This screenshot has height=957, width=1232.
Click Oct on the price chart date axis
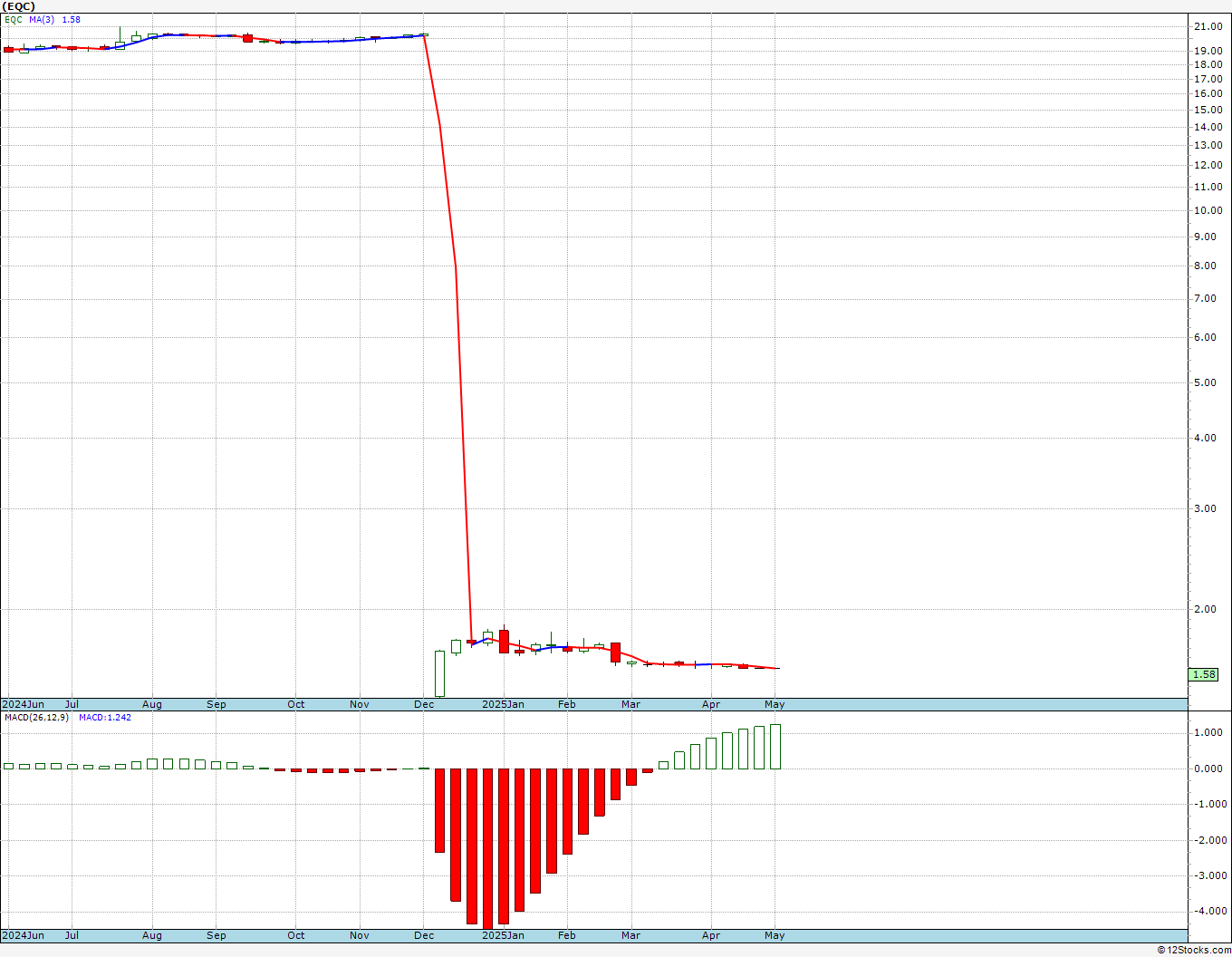coord(296,704)
